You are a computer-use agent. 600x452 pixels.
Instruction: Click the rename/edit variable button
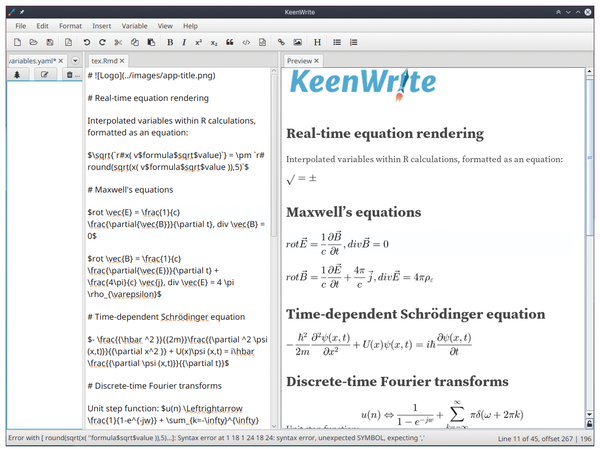click(x=45, y=75)
